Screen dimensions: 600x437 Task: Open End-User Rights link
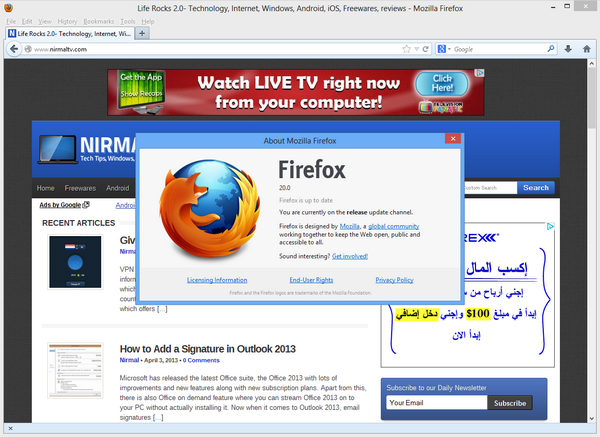click(311, 280)
